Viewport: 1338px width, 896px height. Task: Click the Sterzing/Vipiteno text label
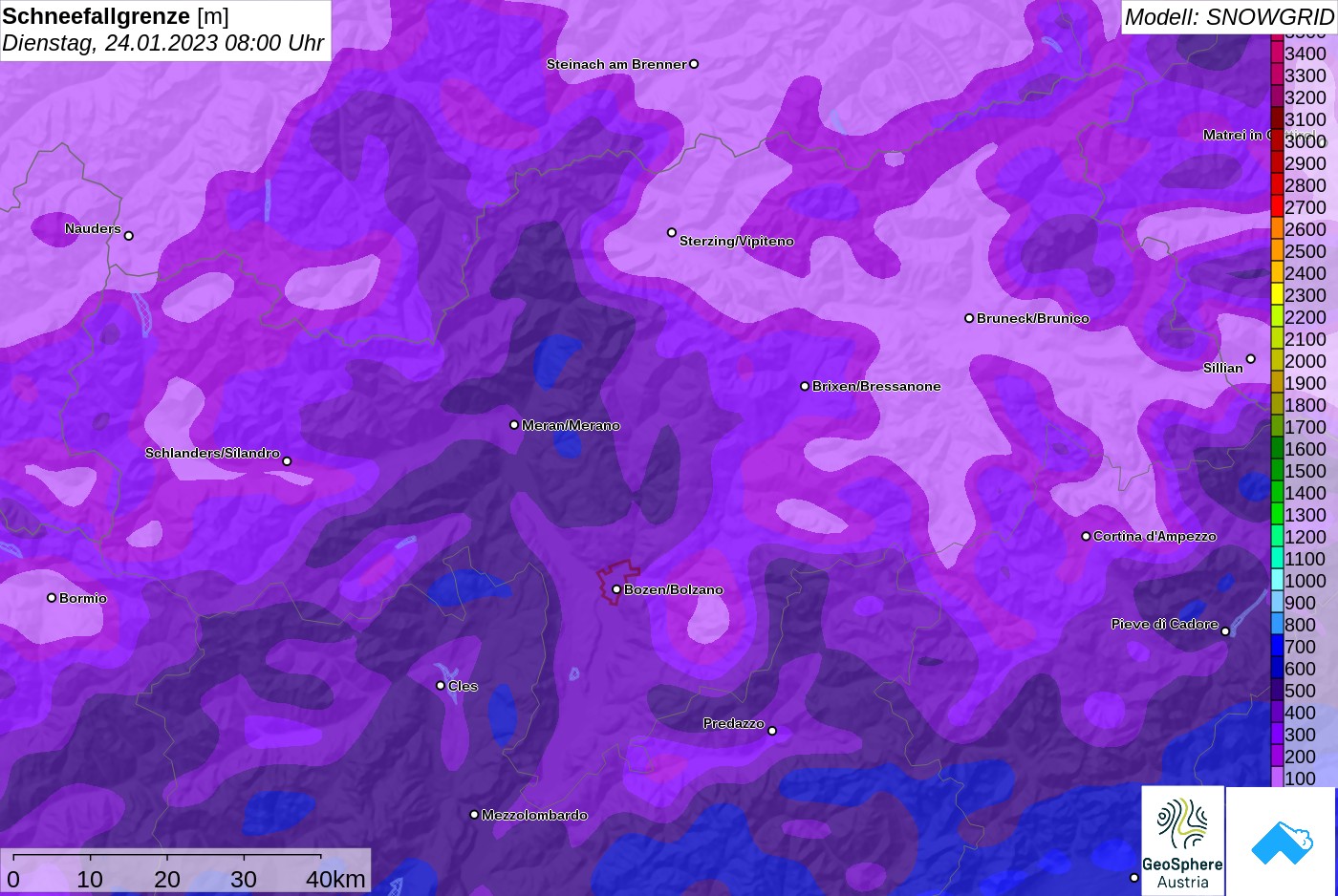tap(736, 241)
